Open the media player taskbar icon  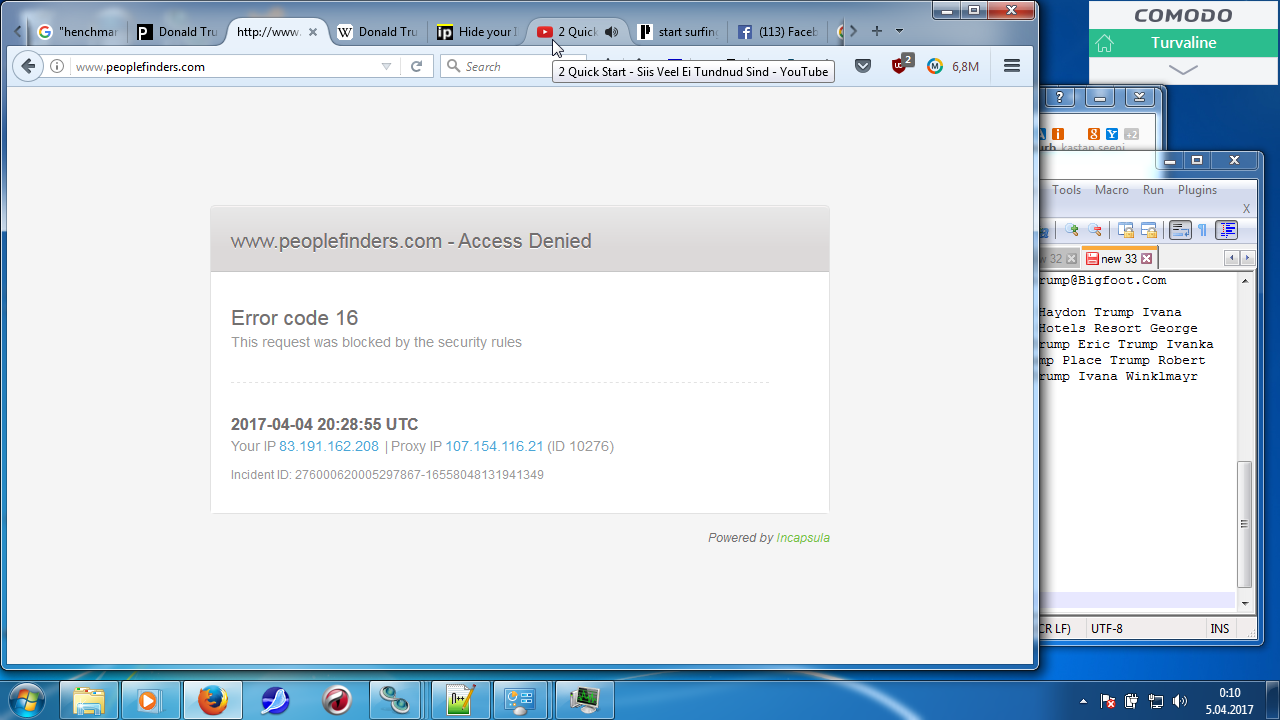tap(150, 700)
